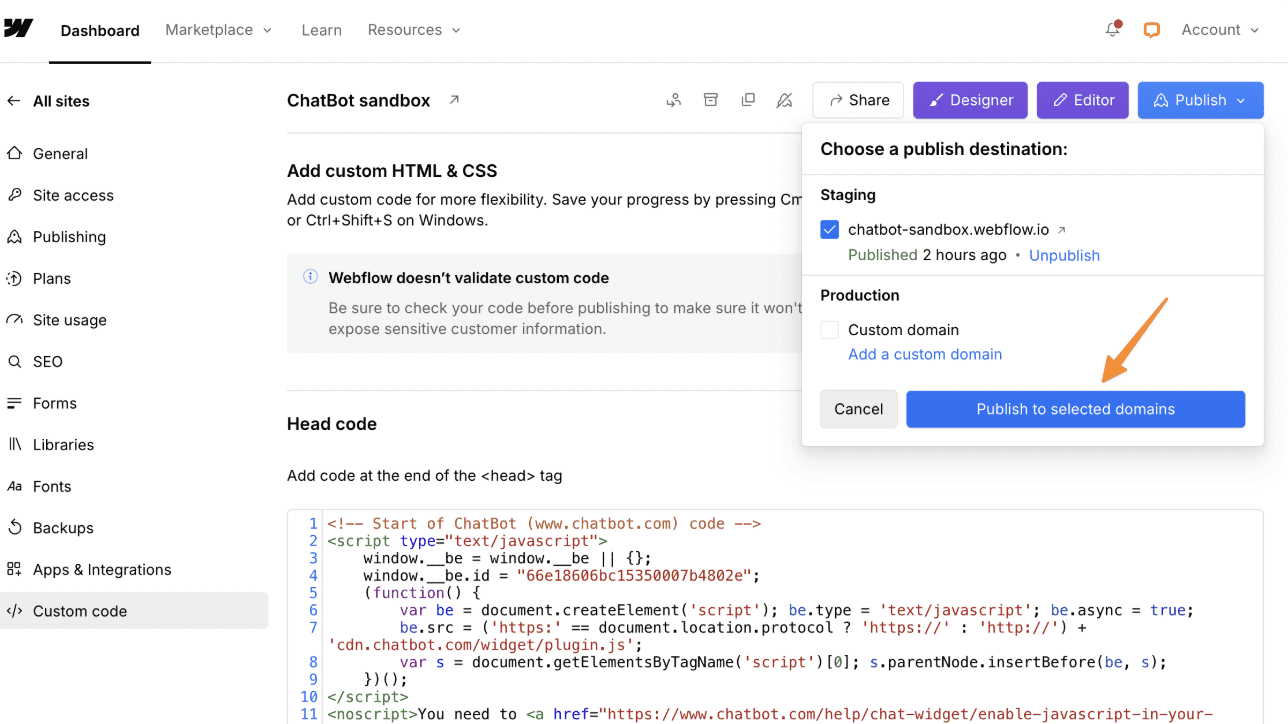This screenshot has width=1288, height=724.
Task: Click the Fonts Aa icon
Action: (14, 487)
